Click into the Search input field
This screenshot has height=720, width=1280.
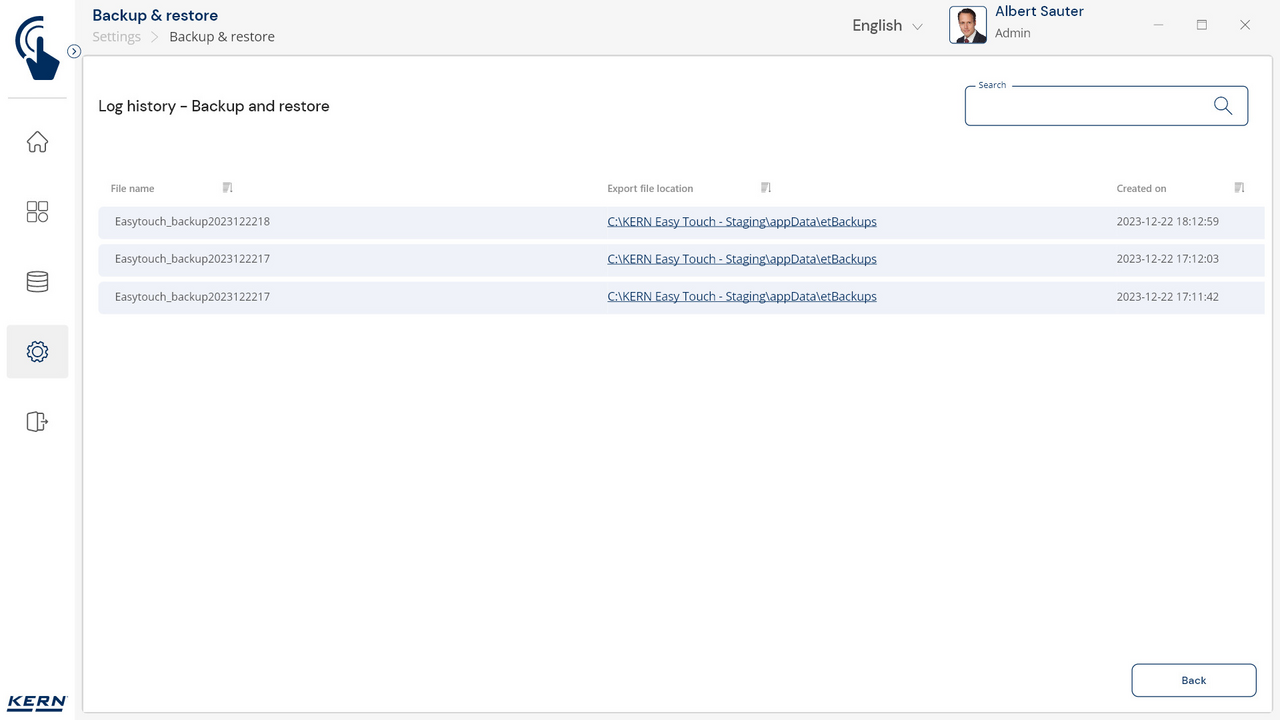[x=1085, y=106]
